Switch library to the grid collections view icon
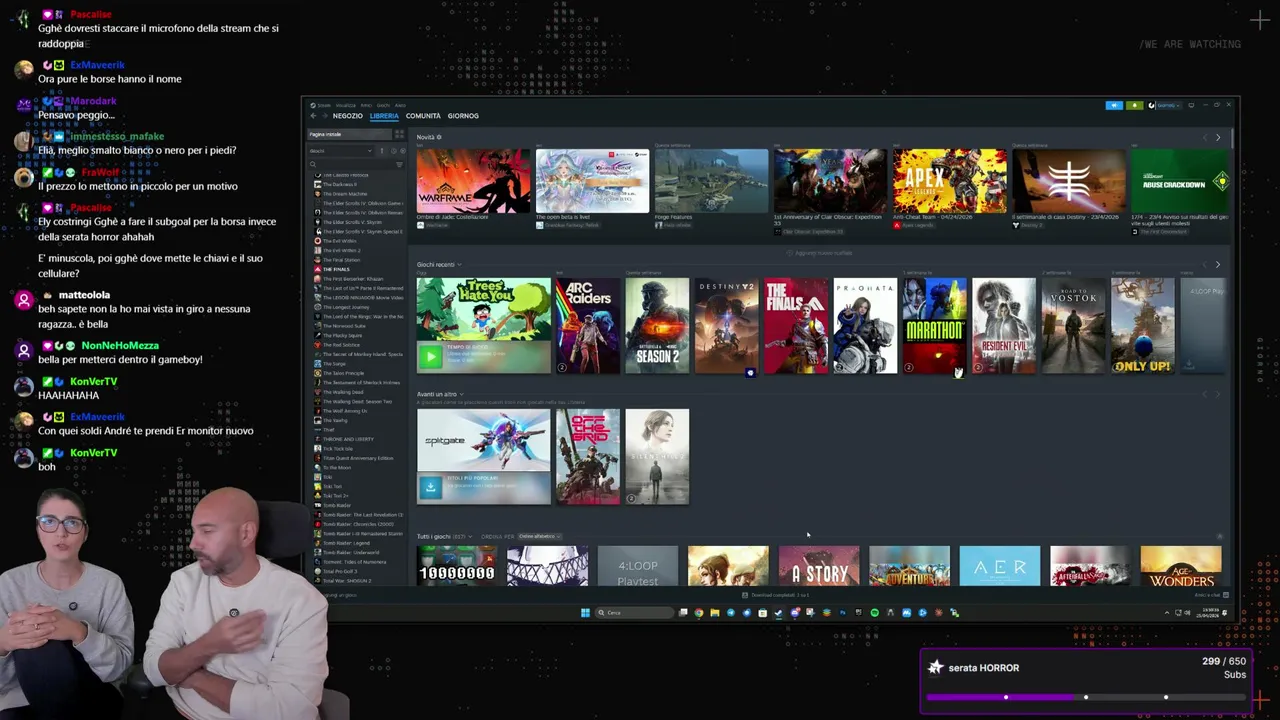 click(x=399, y=134)
